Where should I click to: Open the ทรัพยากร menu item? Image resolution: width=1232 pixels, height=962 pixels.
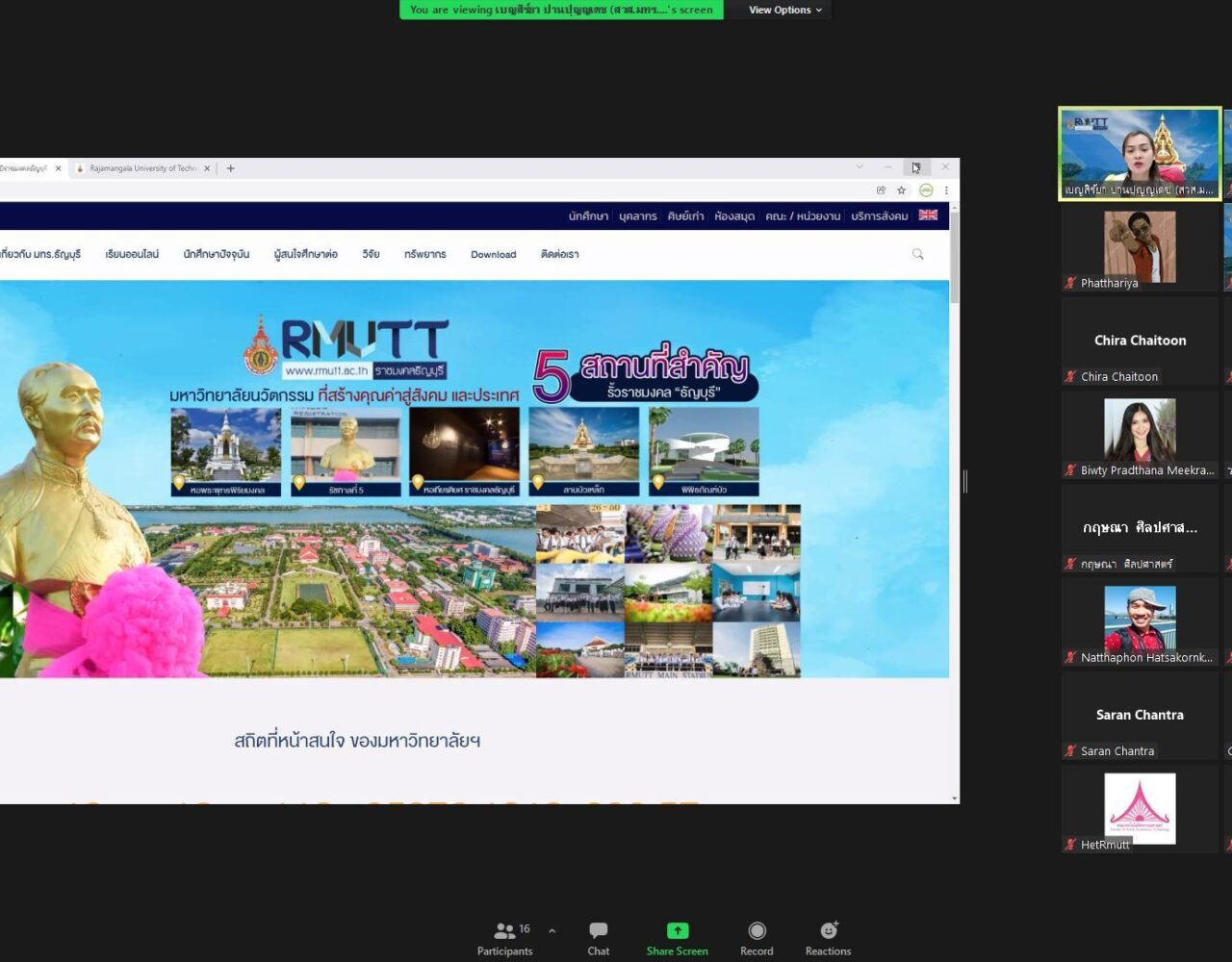coord(425,255)
